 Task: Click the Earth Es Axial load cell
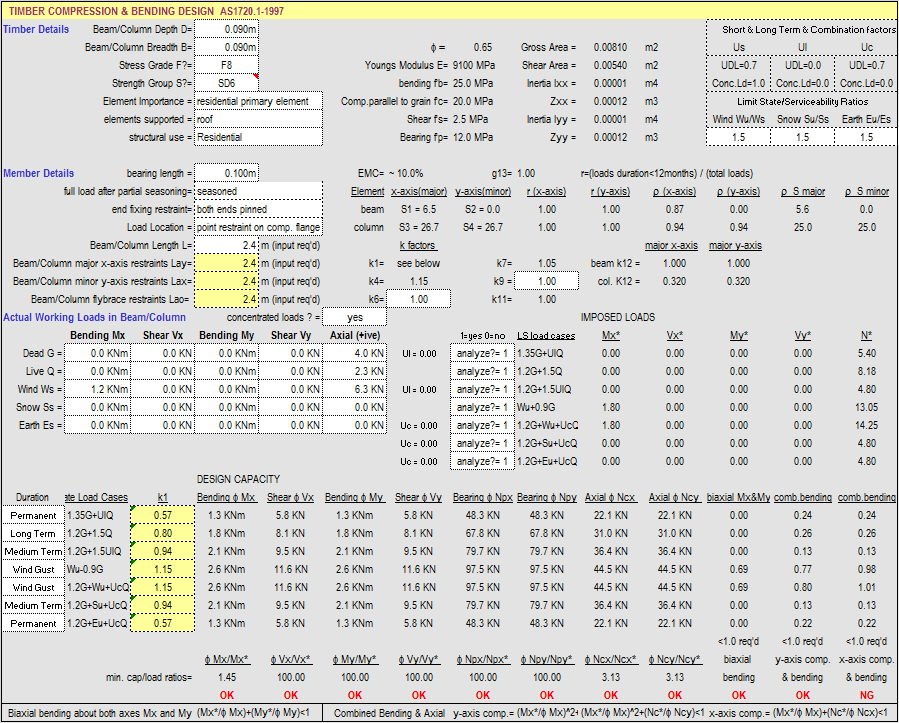(355, 425)
